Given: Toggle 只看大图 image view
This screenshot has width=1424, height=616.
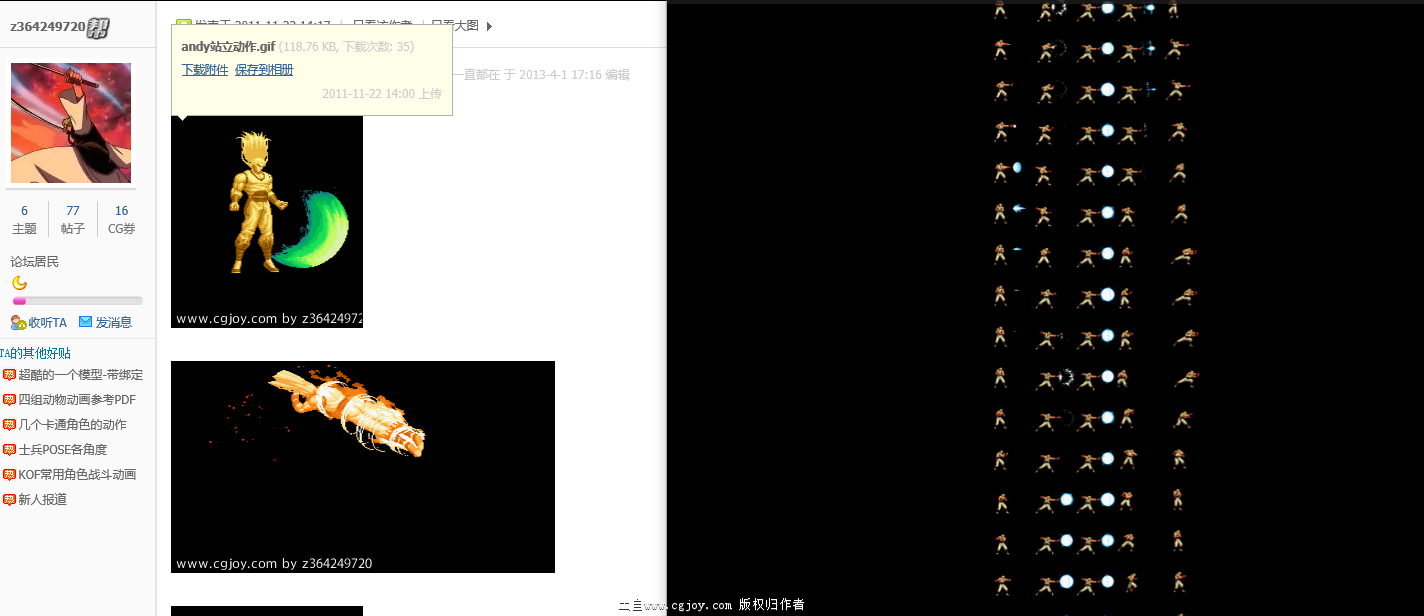Looking at the screenshot, I should click(x=453, y=25).
